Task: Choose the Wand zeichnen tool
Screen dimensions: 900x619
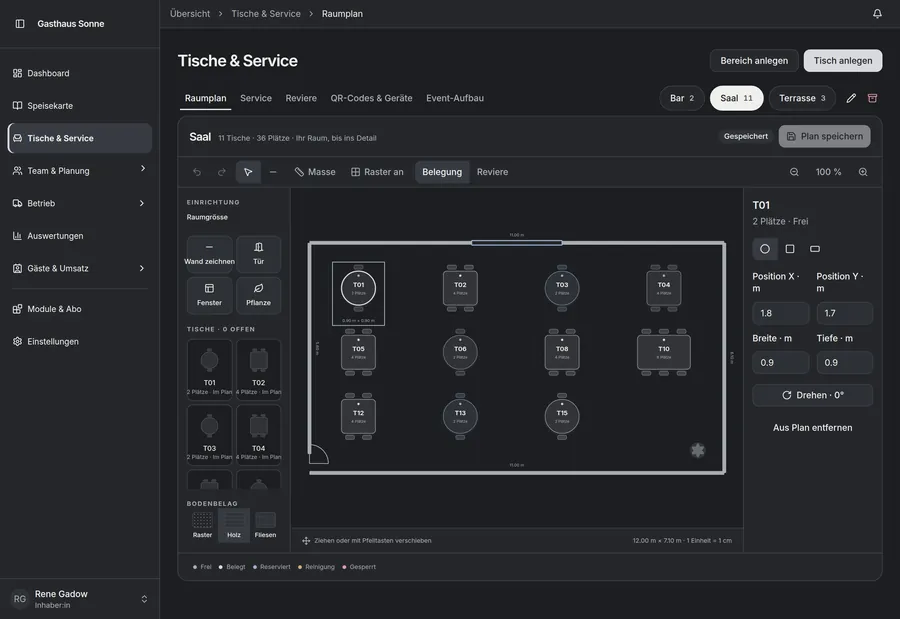Action: point(210,254)
